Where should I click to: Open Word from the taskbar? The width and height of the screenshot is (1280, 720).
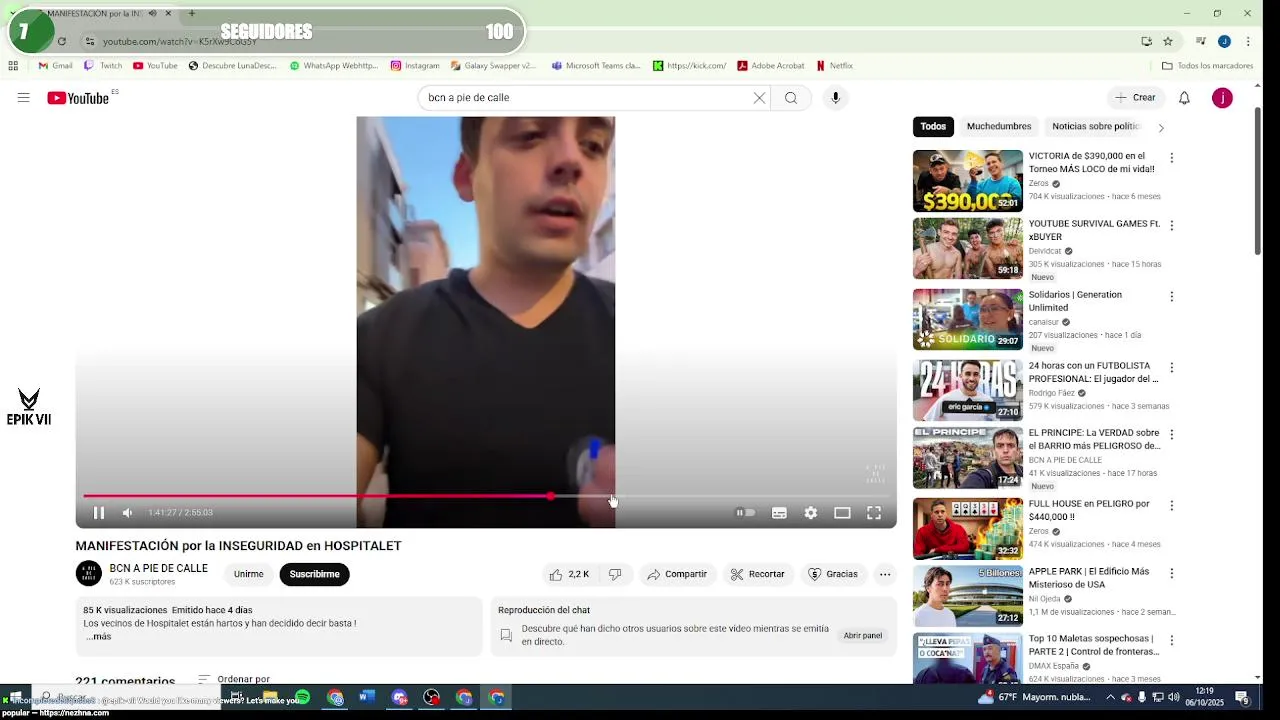pyautogui.click(x=366, y=697)
